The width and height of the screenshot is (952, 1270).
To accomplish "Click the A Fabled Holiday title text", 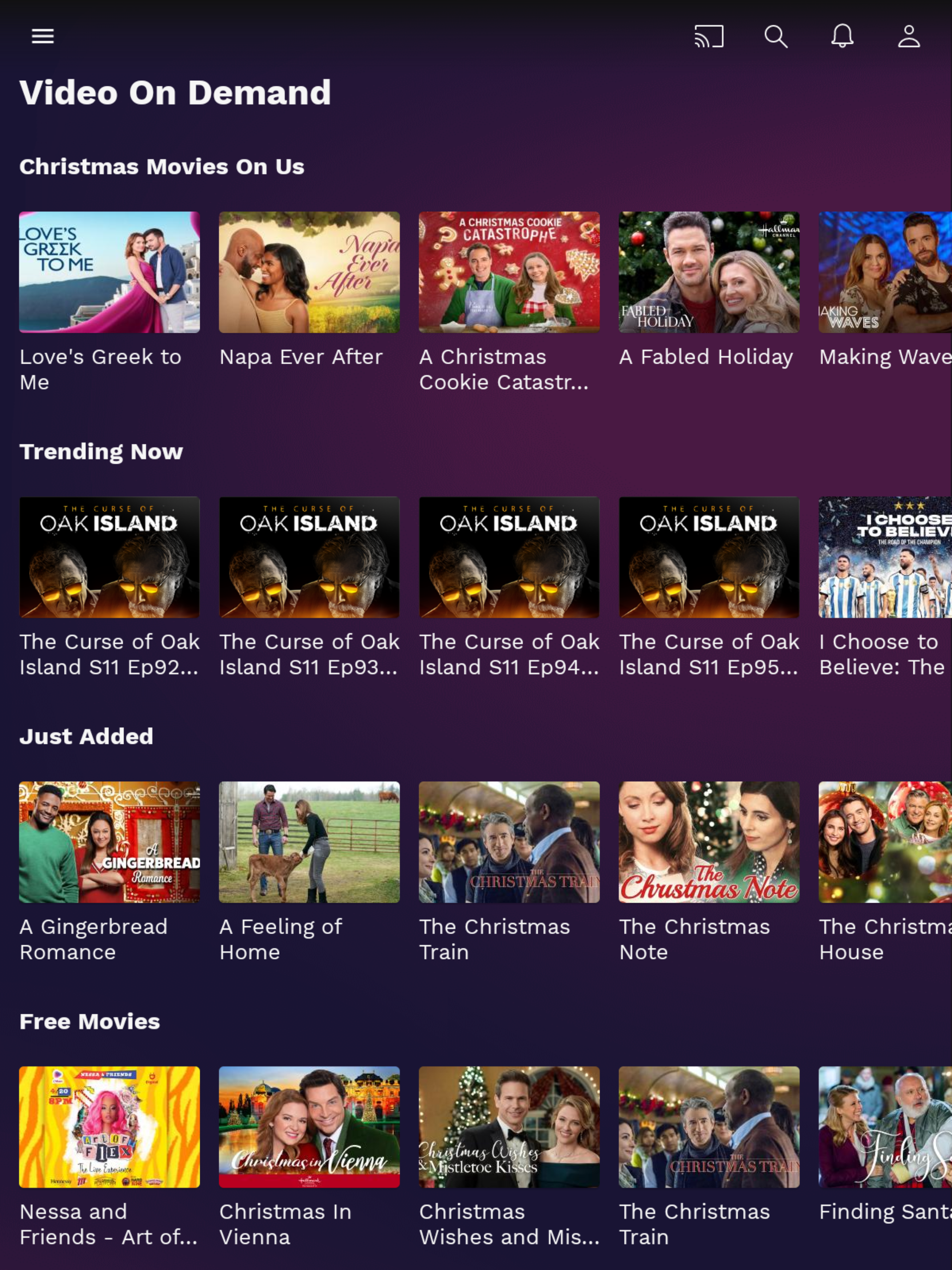I will (706, 357).
